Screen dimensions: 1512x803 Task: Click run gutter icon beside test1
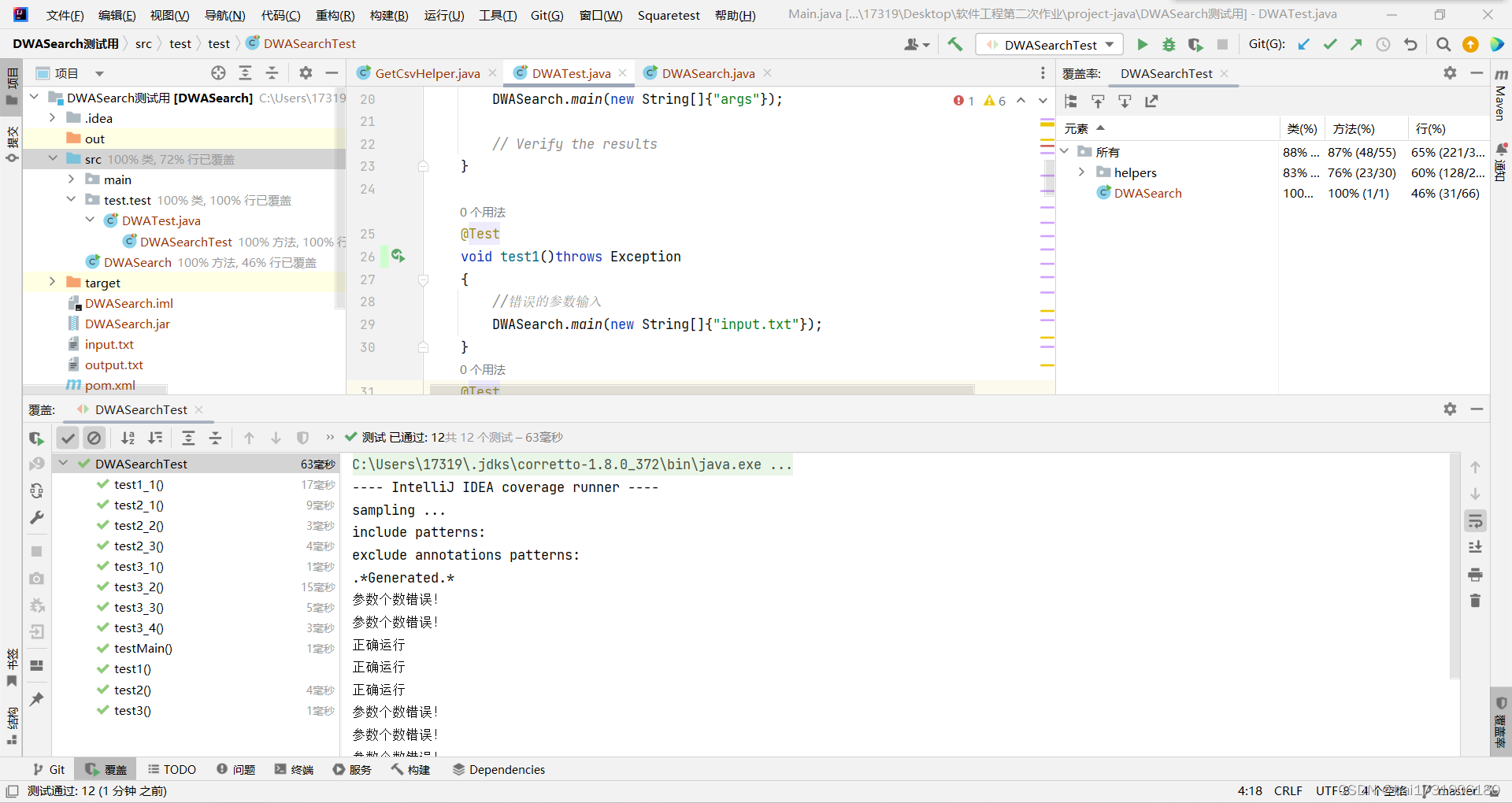tap(398, 256)
